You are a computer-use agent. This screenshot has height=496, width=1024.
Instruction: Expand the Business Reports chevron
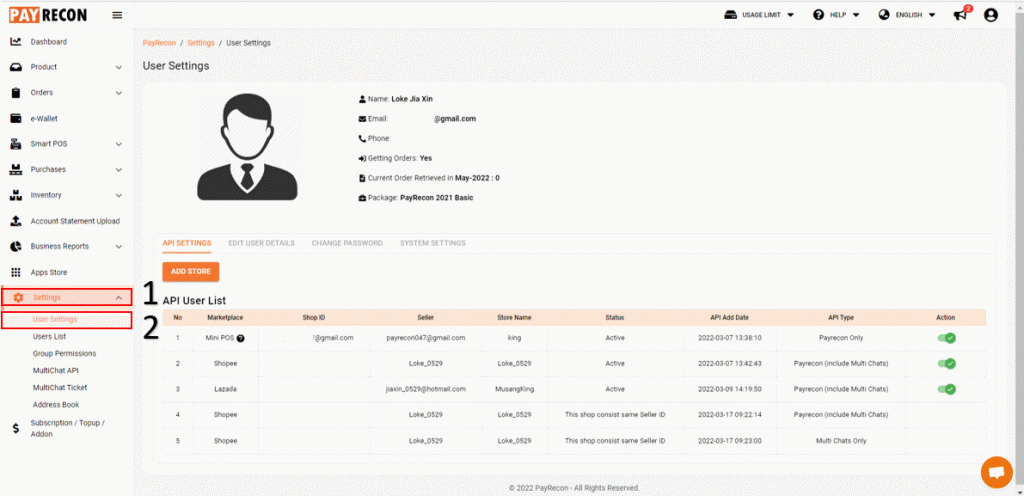(x=119, y=247)
